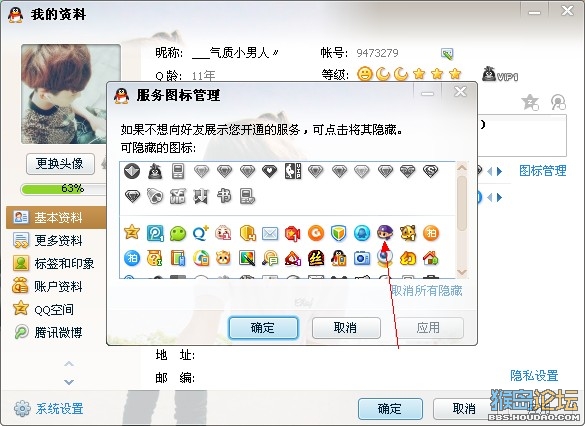
Task: Collapse sidebar using the up chevron
Action: pos(69,364)
